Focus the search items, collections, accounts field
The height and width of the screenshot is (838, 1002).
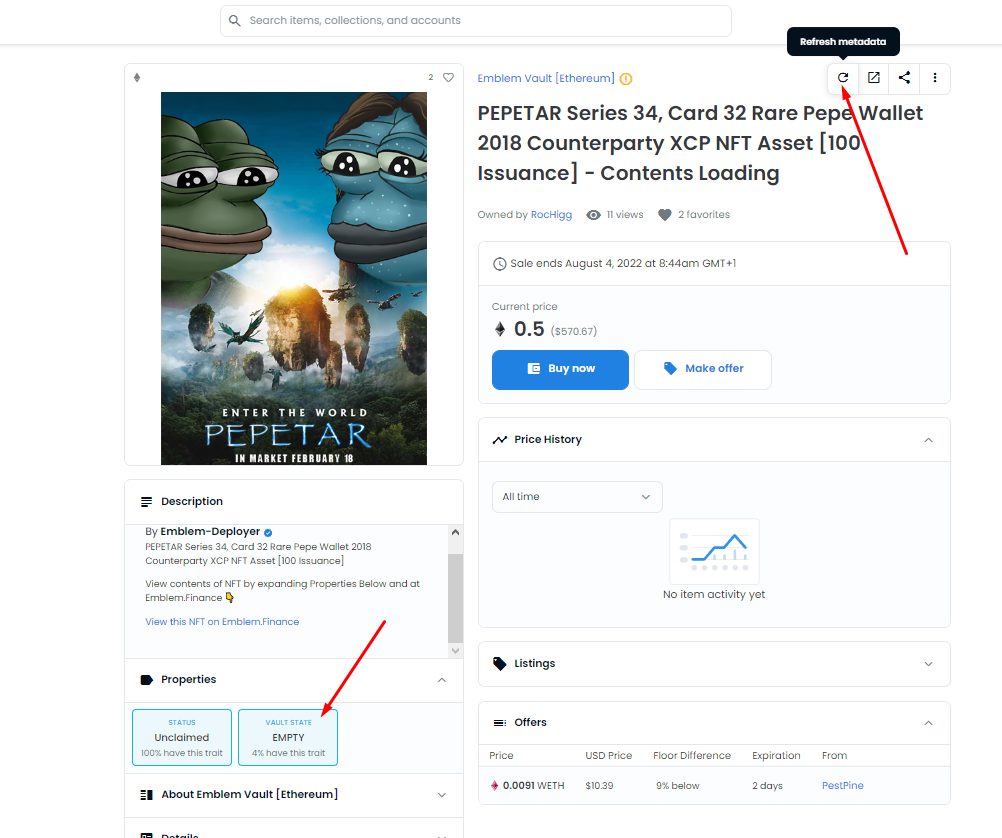476,21
